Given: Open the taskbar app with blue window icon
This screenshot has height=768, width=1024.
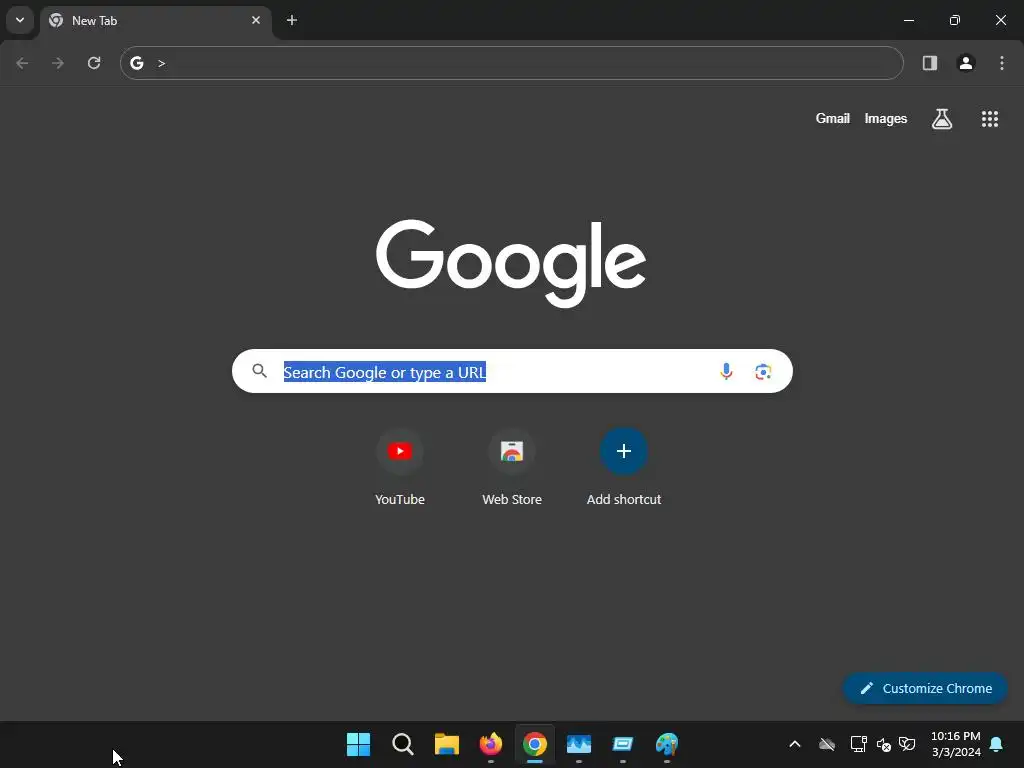Looking at the screenshot, I should click(622, 744).
